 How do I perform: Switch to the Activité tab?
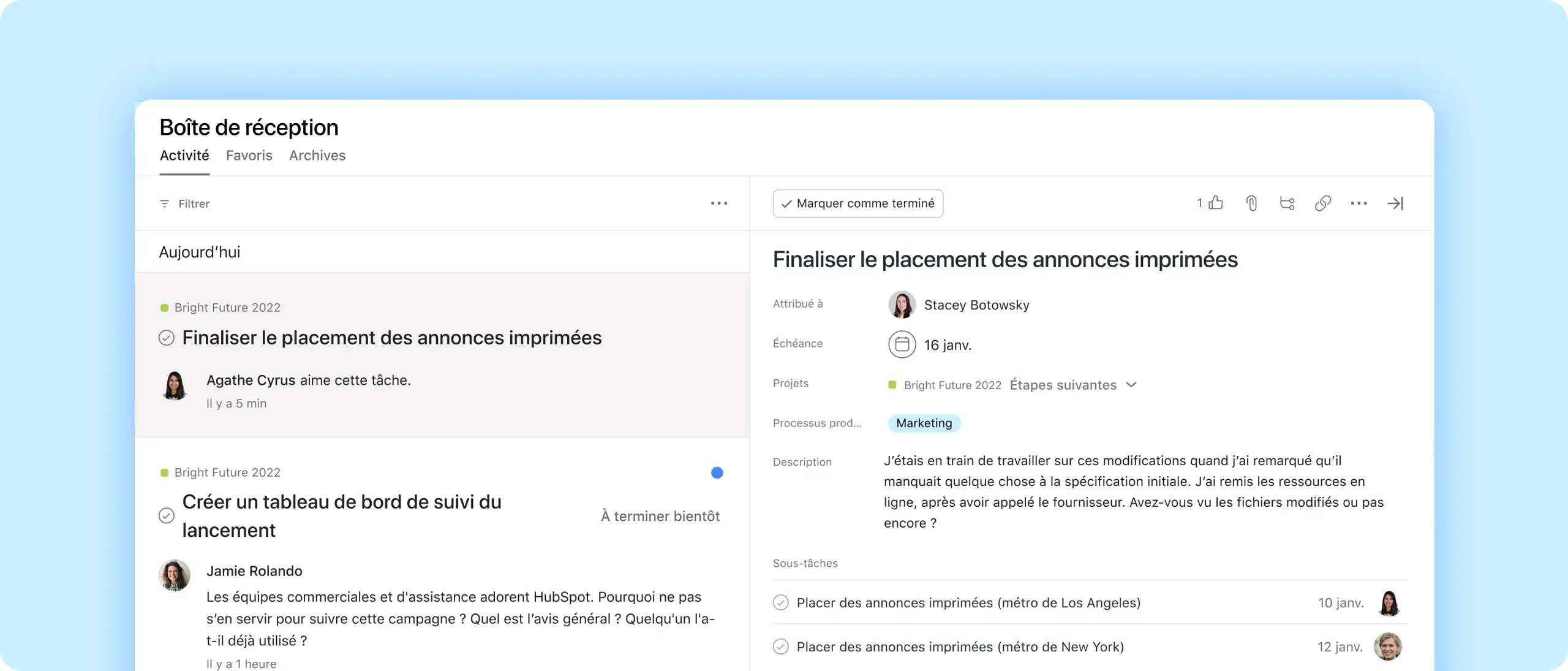pos(184,156)
